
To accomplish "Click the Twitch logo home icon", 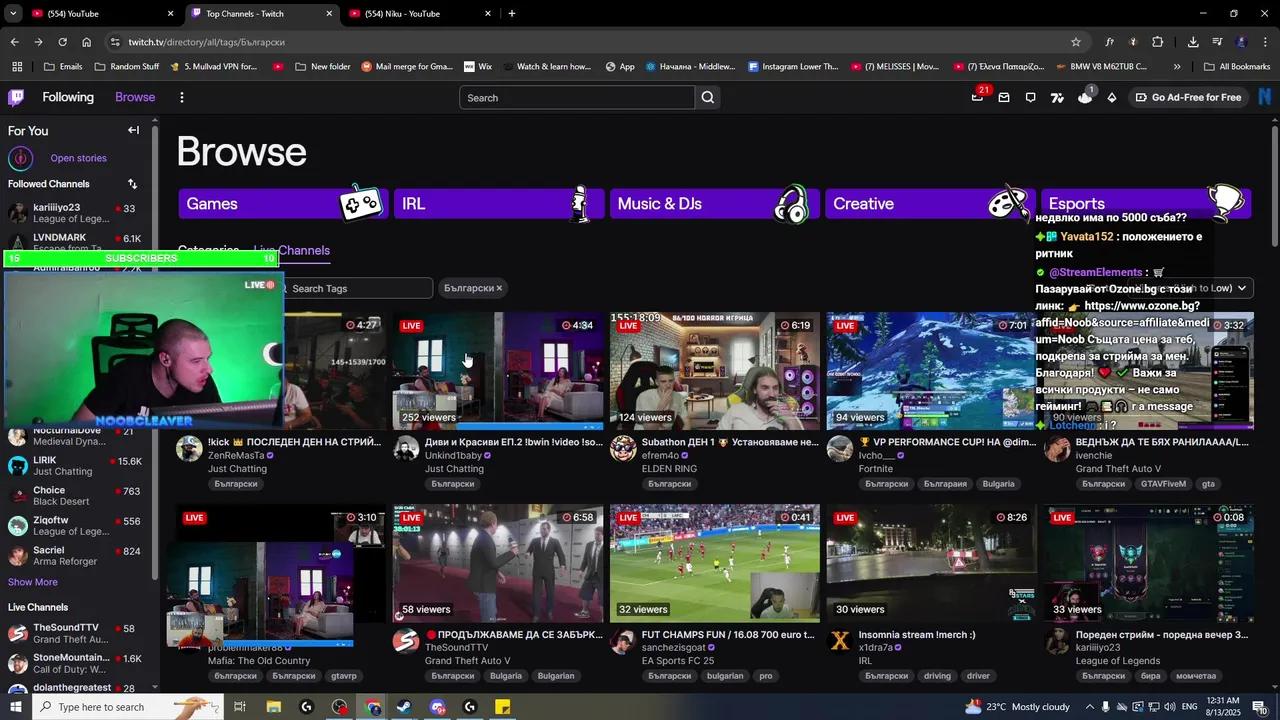I will [16, 97].
